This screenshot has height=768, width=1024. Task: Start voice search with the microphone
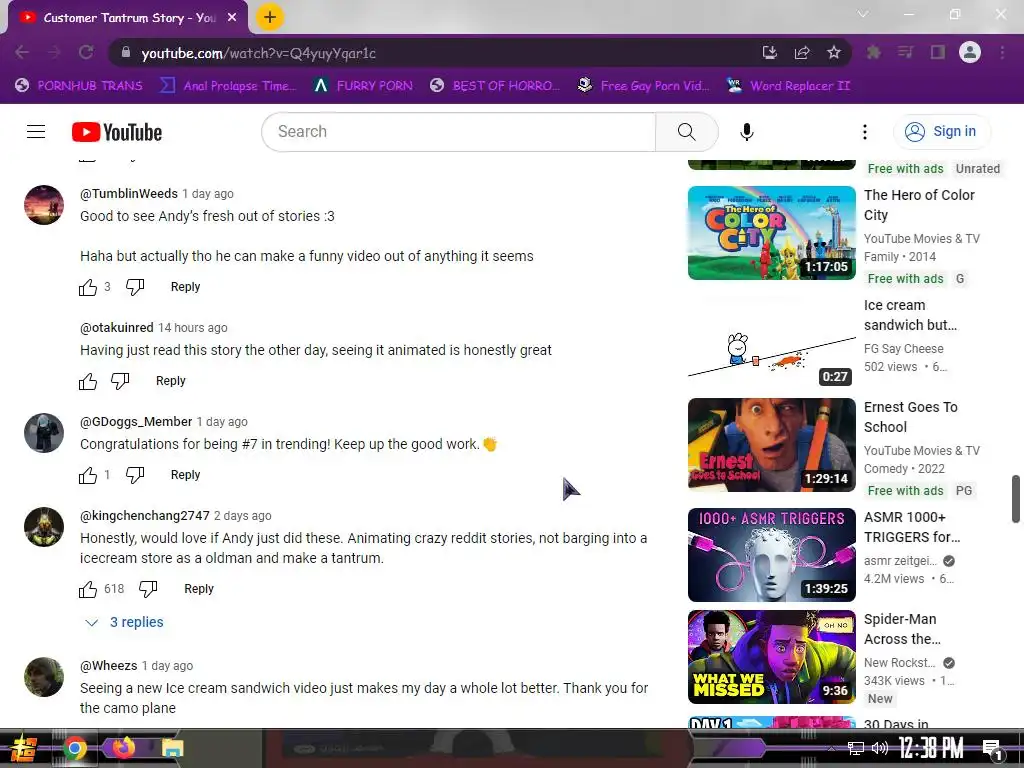(746, 132)
